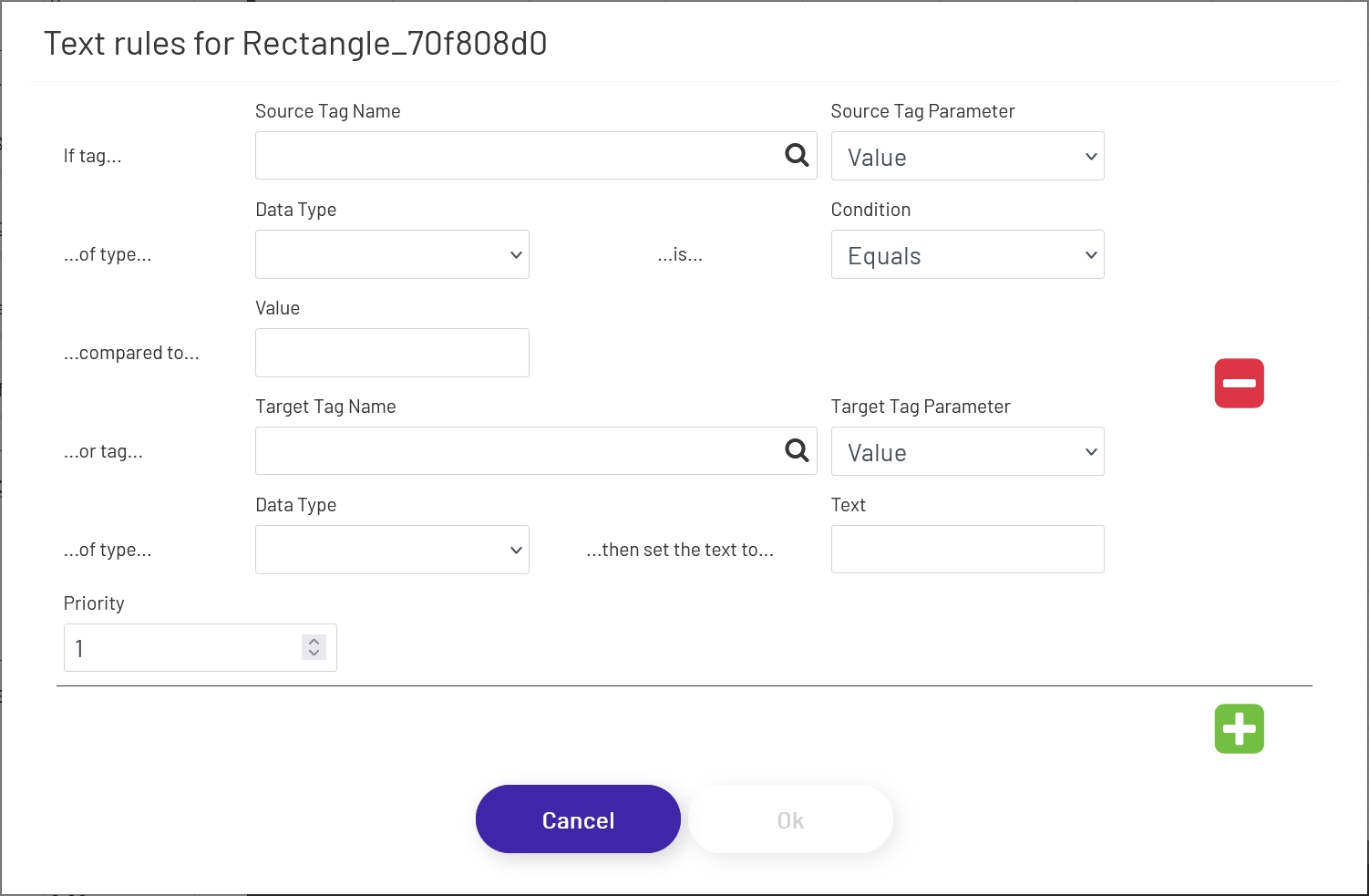The width and height of the screenshot is (1369, 896).
Task: Remove this rule with the red minus icon
Action: click(x=1239, y=383)
